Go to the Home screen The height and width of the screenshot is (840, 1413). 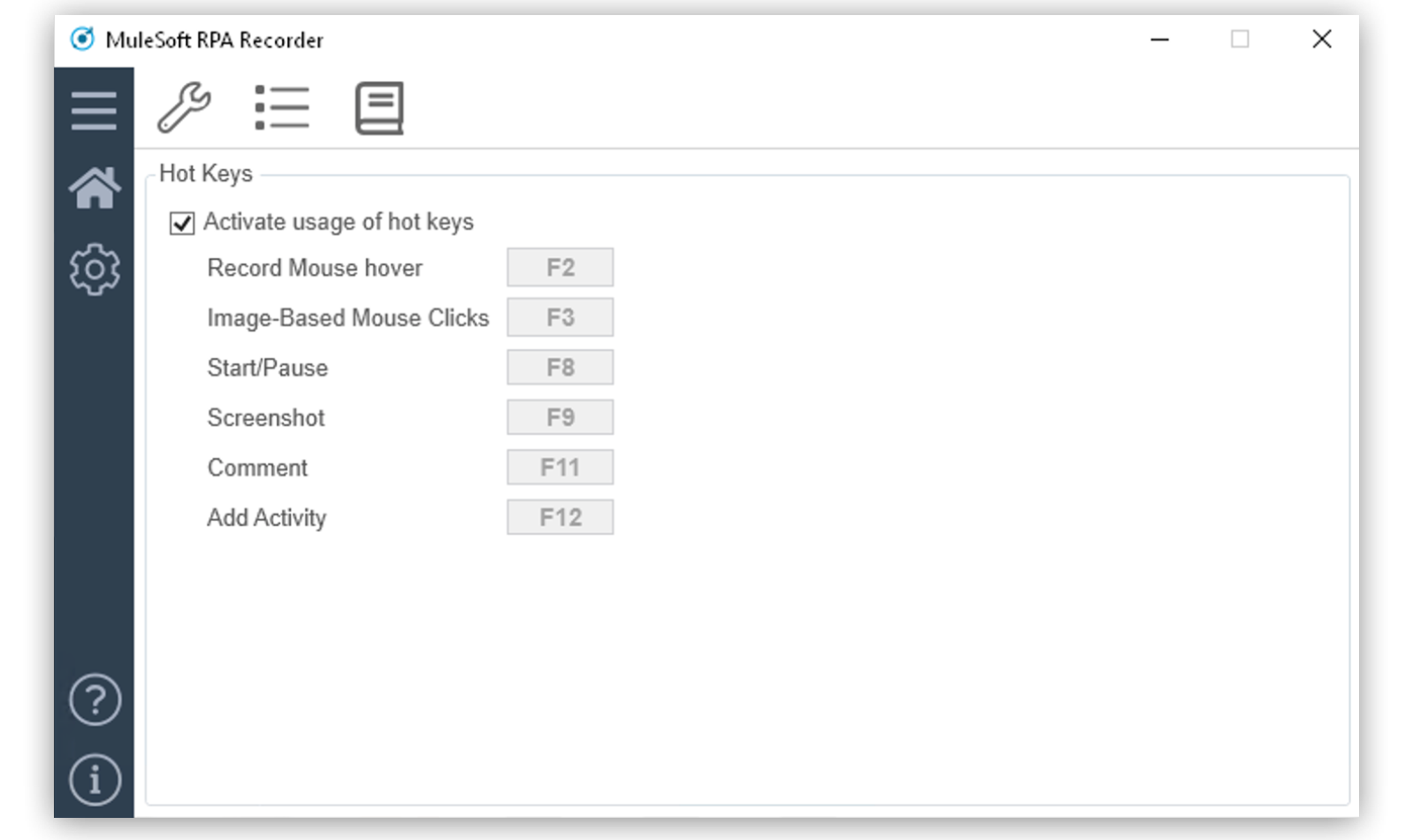(x=94, y=188)
